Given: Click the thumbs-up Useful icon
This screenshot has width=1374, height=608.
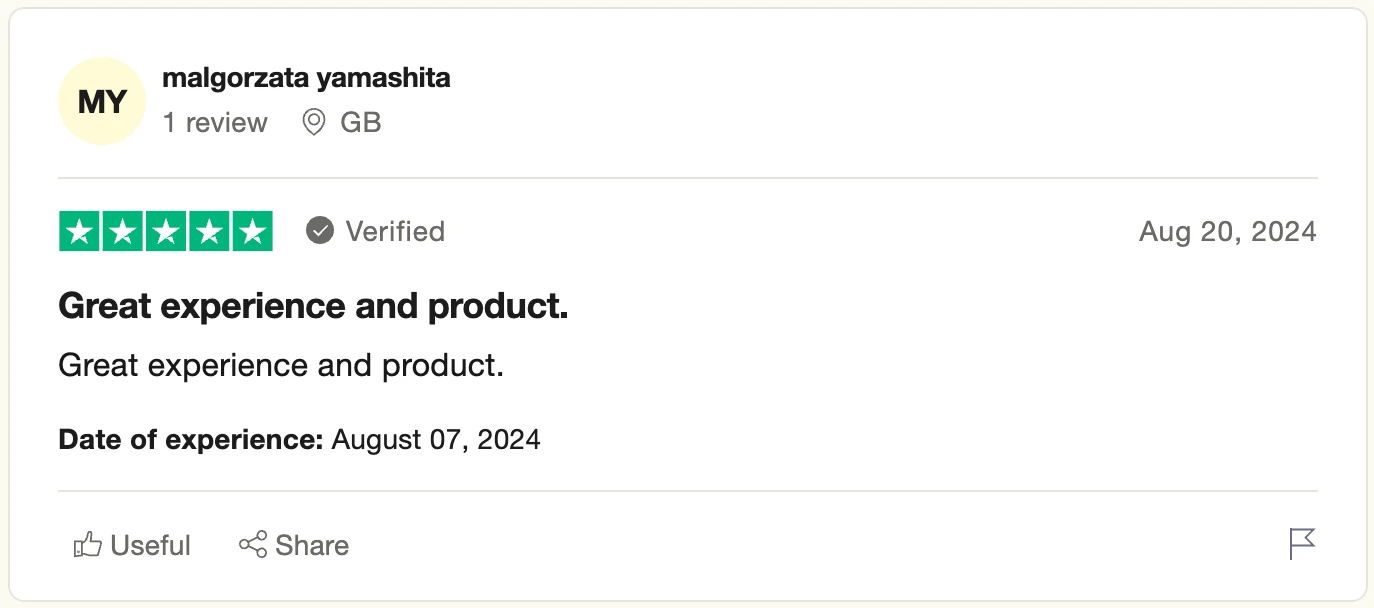Looking at the screenshot, I should click(88, 545).
